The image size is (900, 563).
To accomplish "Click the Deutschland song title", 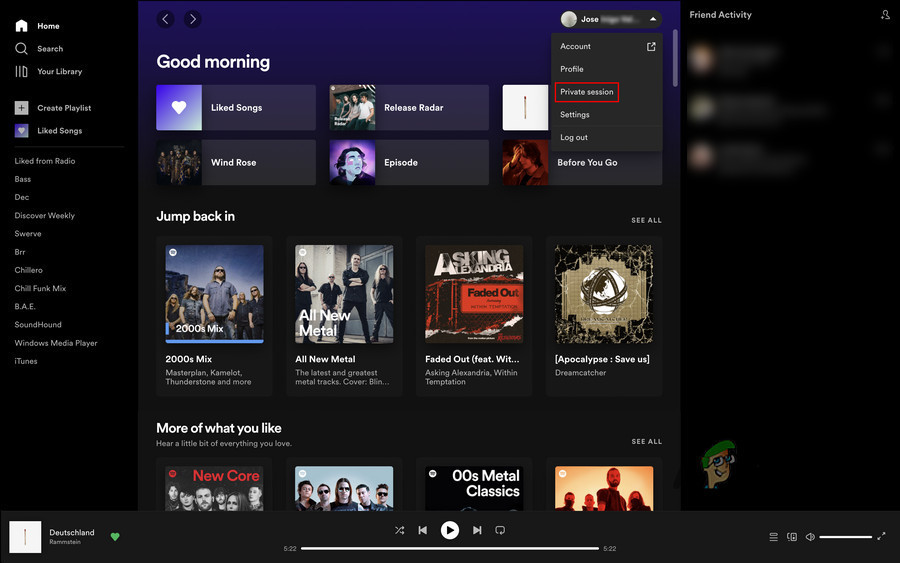I will 72,533.
